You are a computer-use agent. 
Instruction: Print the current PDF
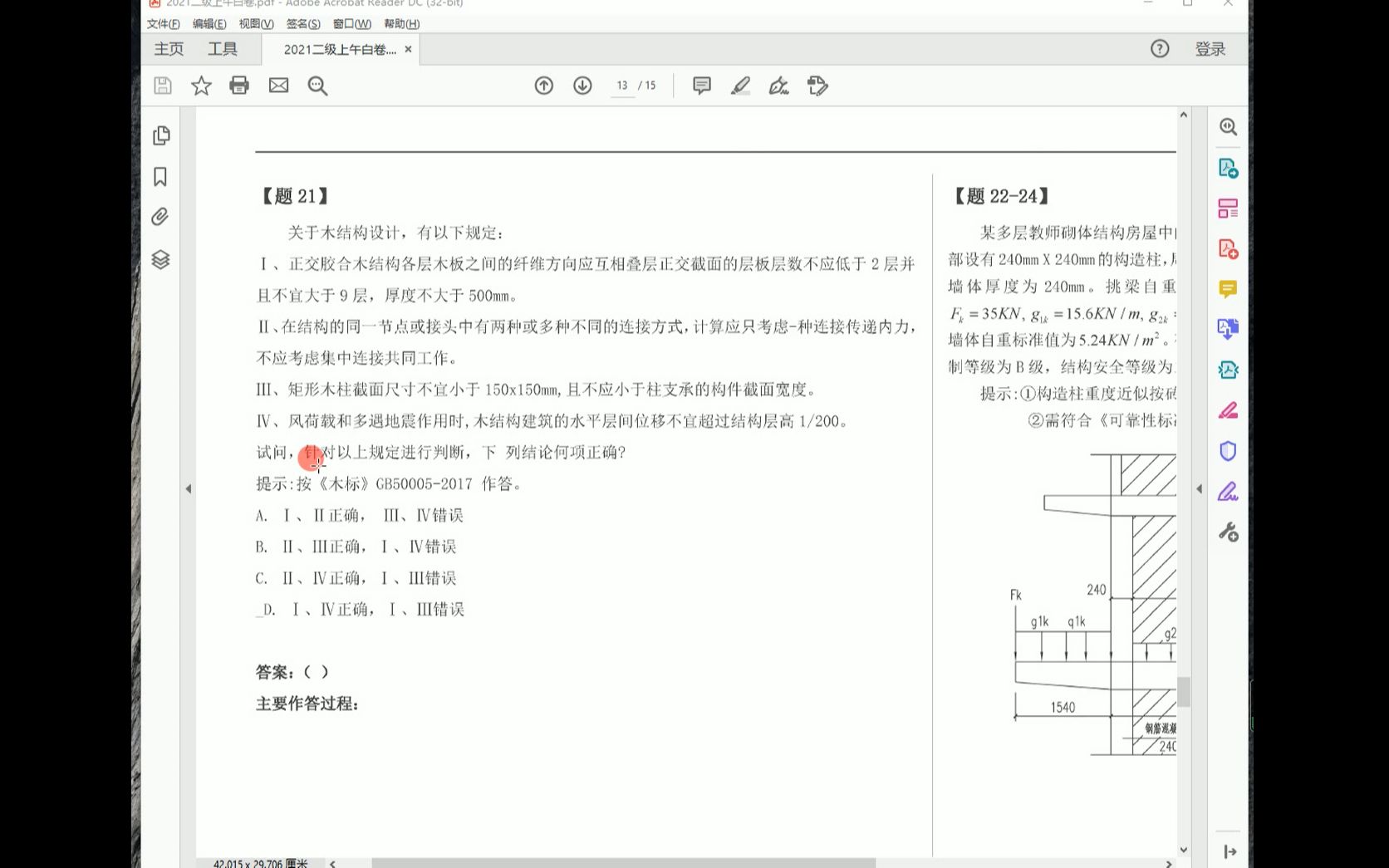(x=239, y=85)
